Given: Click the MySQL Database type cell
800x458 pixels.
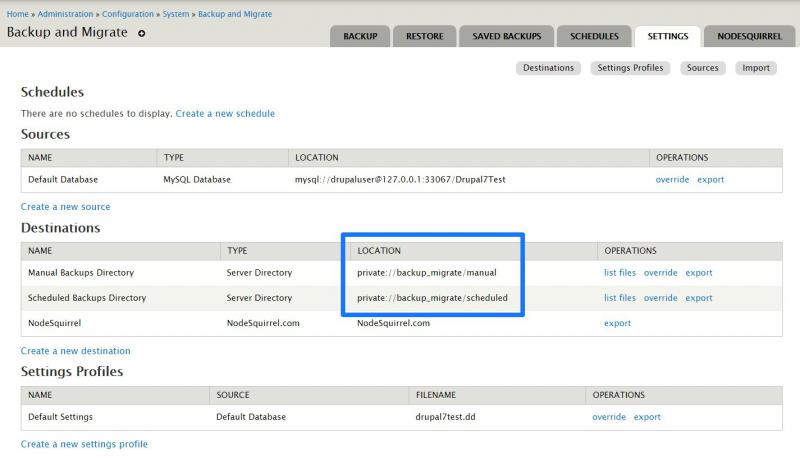Looking at the screenshot, I should tap(197, 180).
